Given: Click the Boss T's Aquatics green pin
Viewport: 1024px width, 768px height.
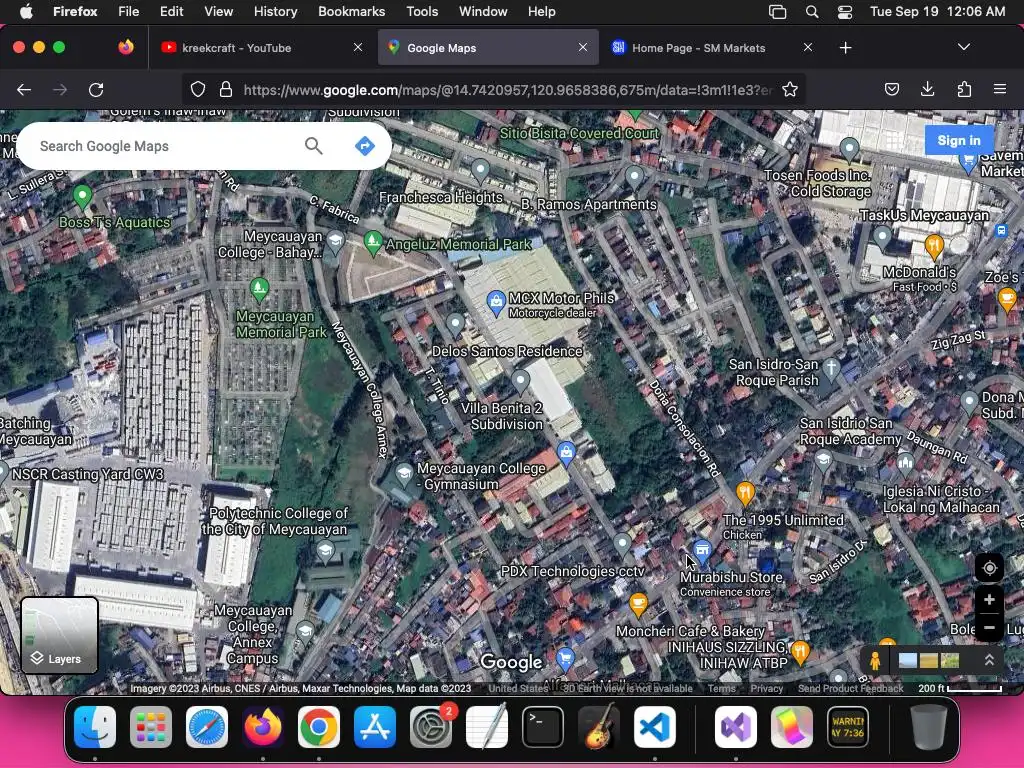Looking at the screenshot, I should [x=82, y=197].
